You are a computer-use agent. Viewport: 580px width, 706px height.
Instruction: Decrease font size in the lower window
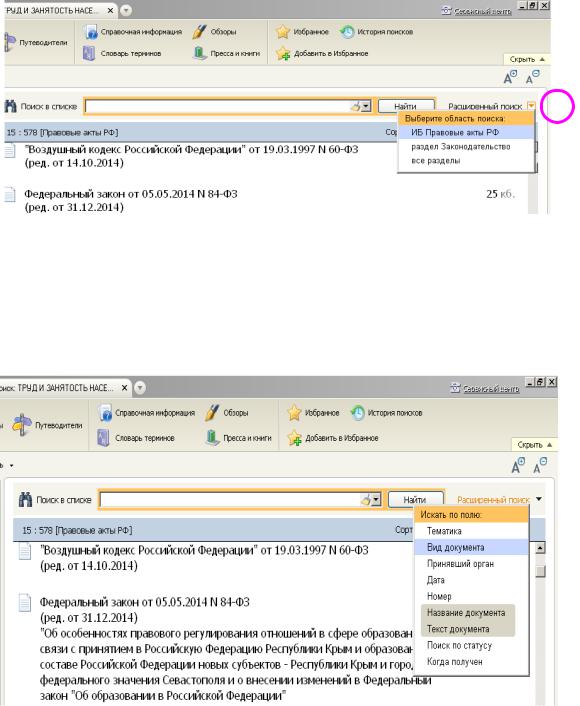coord(540,465)
